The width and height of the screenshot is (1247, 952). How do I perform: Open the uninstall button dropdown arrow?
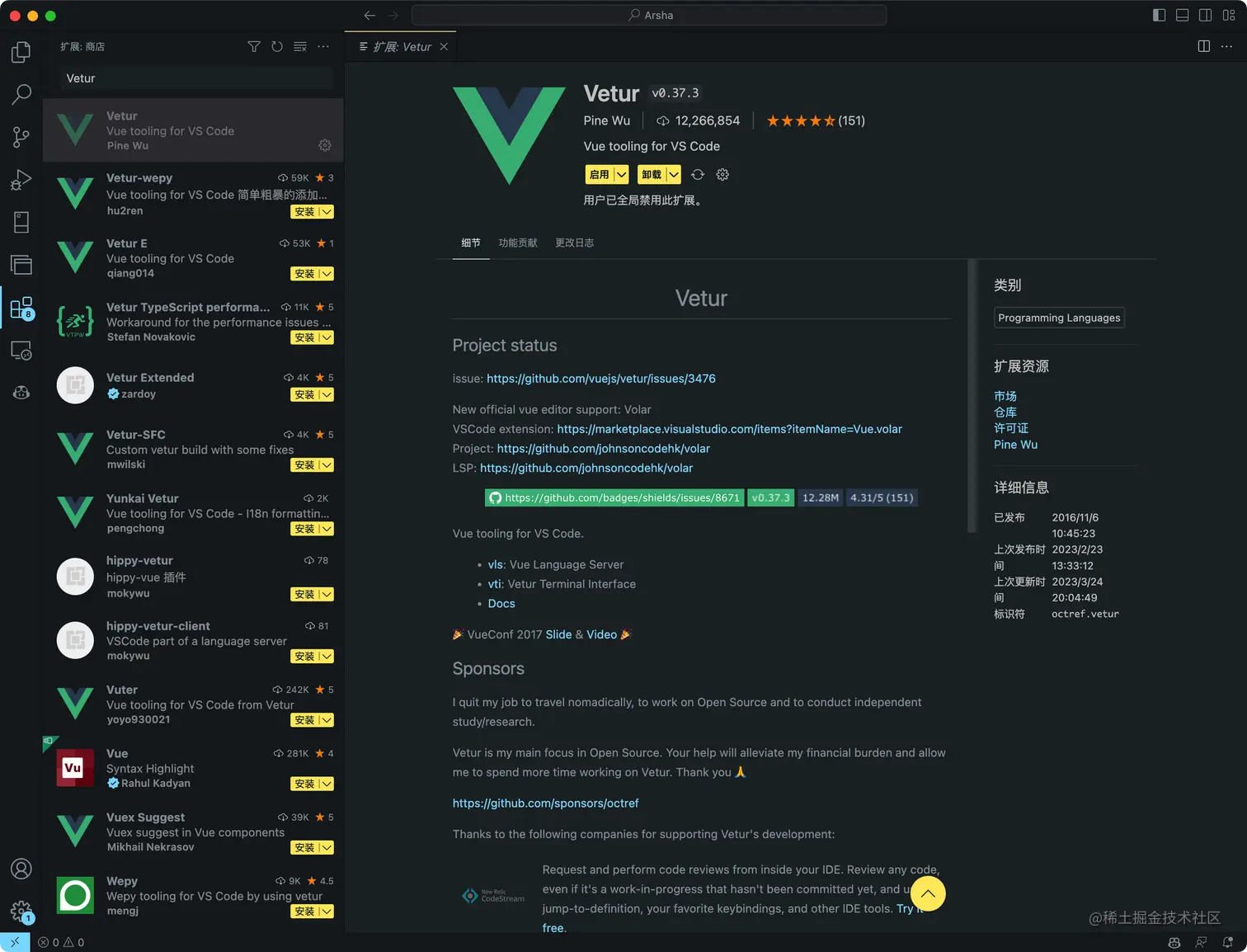[674, 175]
